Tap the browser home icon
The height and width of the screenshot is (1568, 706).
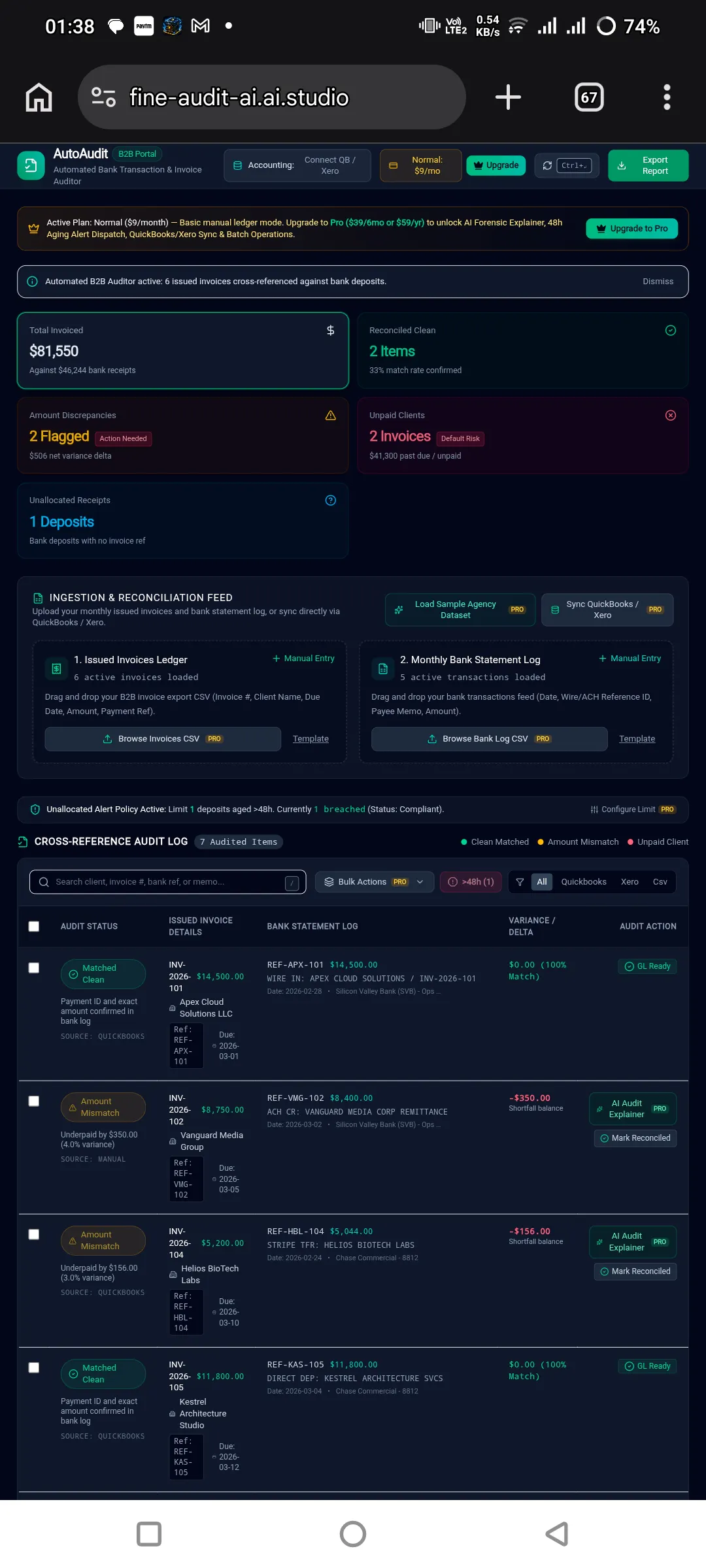coord(39,97)
